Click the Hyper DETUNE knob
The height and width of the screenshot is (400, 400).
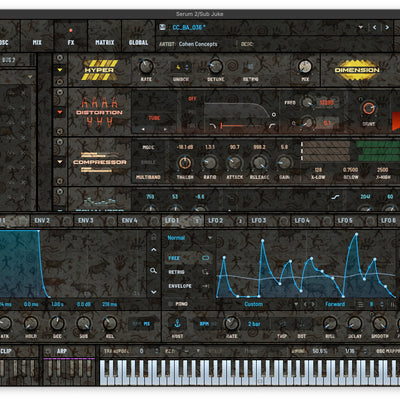[216, 66]
